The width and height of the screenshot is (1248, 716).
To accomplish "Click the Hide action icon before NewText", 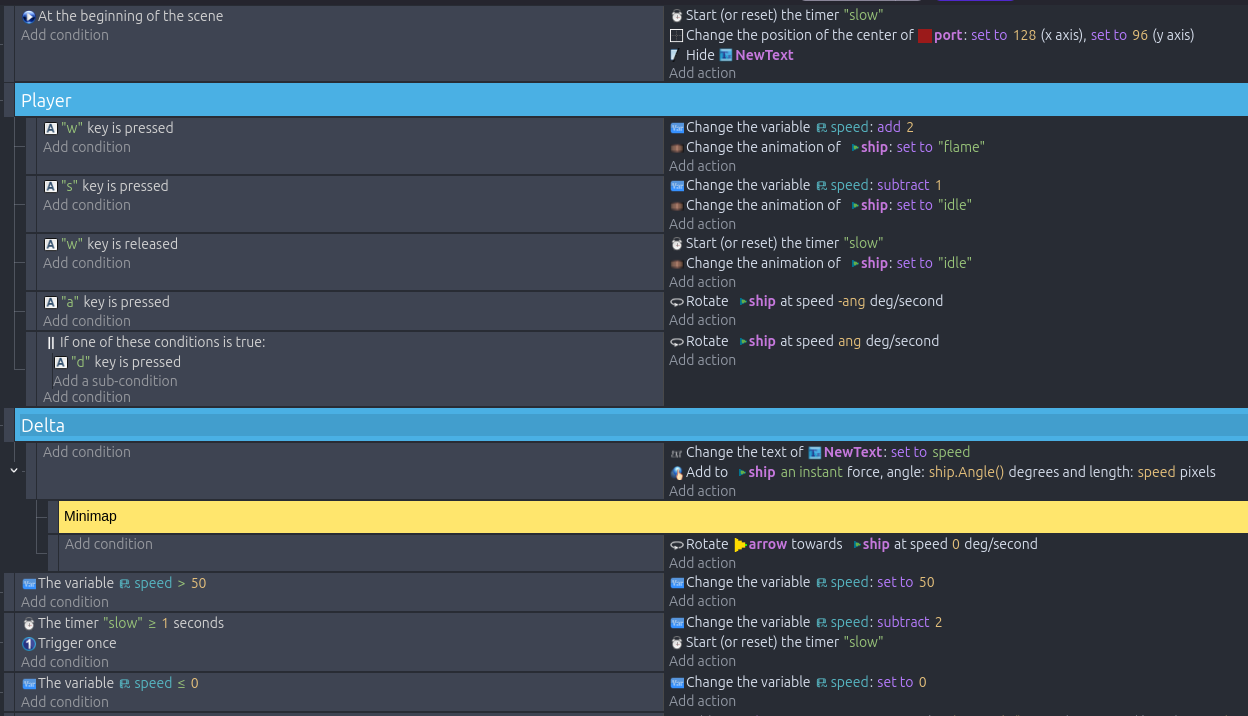I will (x=675, y=55).
